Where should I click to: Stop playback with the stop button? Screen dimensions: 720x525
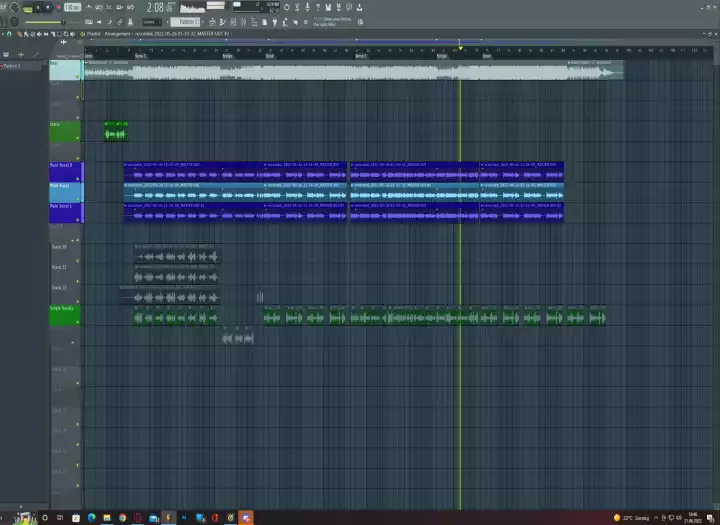click(48, 8)
